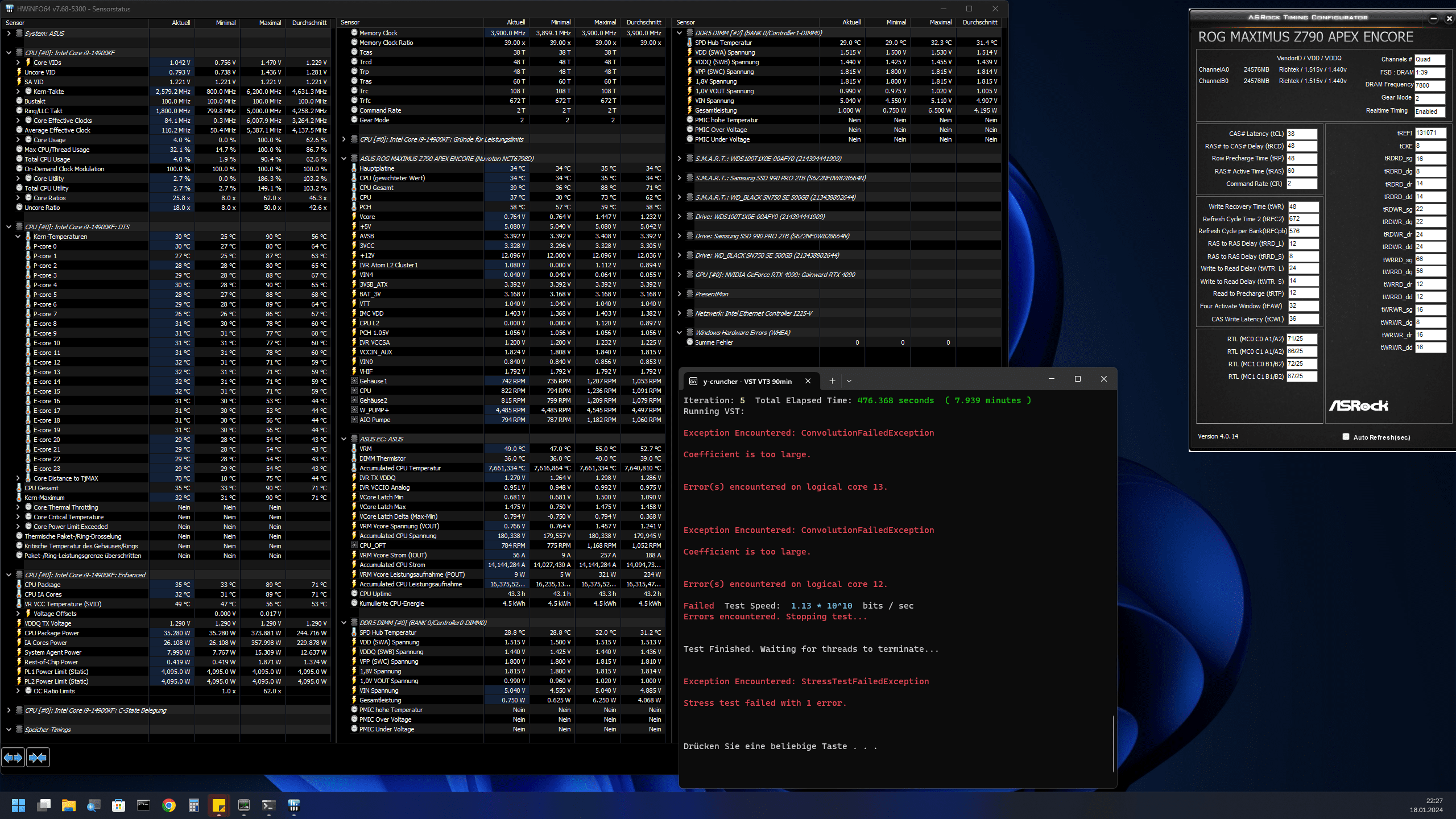This screenshot has width=1456, height=819.
Task: Click the lightning icon beside VDDQ TX Voltage
Action: coord(19,623)
